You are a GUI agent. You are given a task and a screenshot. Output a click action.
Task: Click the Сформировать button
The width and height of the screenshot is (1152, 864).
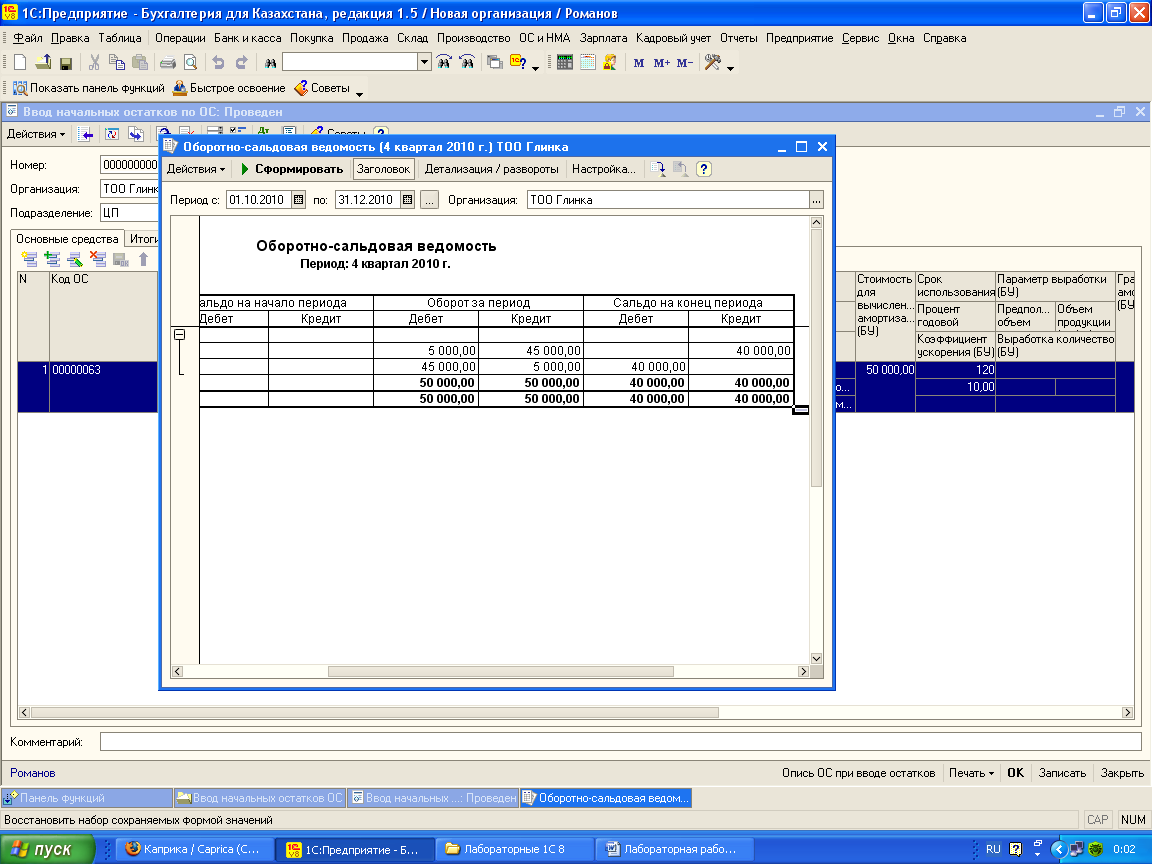(292, 169)
